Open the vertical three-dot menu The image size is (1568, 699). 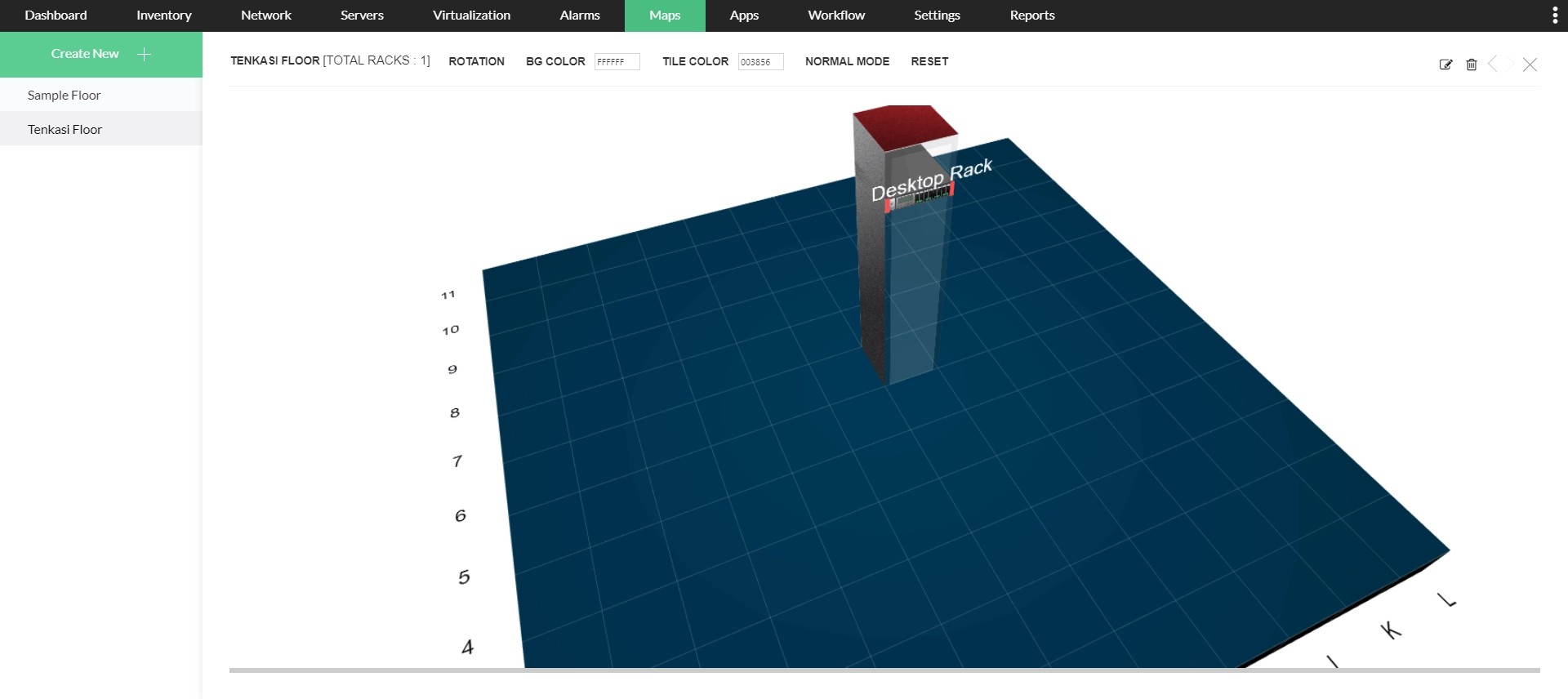(x=1555, y=16)
